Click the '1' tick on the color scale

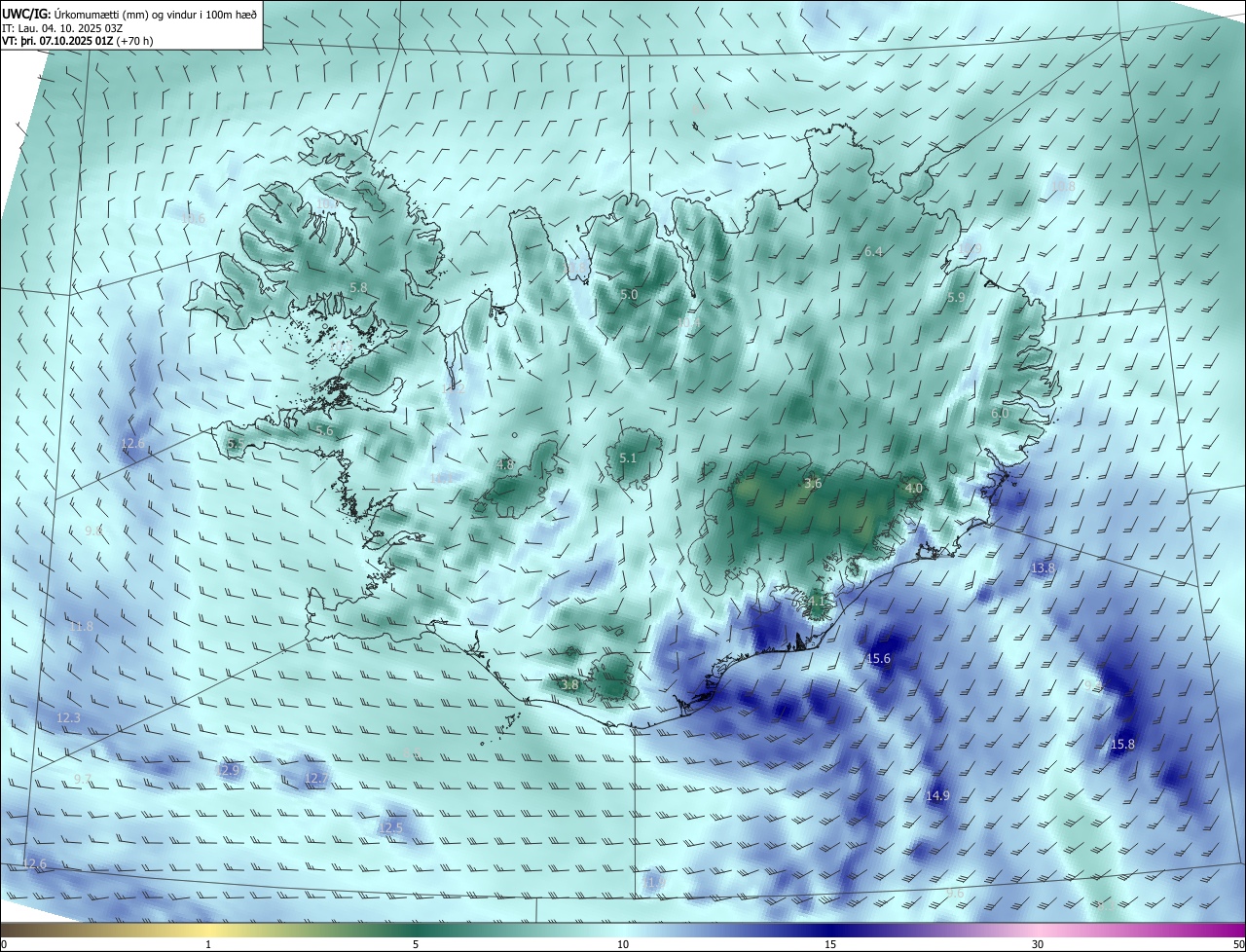pyautogui.click(x=208, y=945)
